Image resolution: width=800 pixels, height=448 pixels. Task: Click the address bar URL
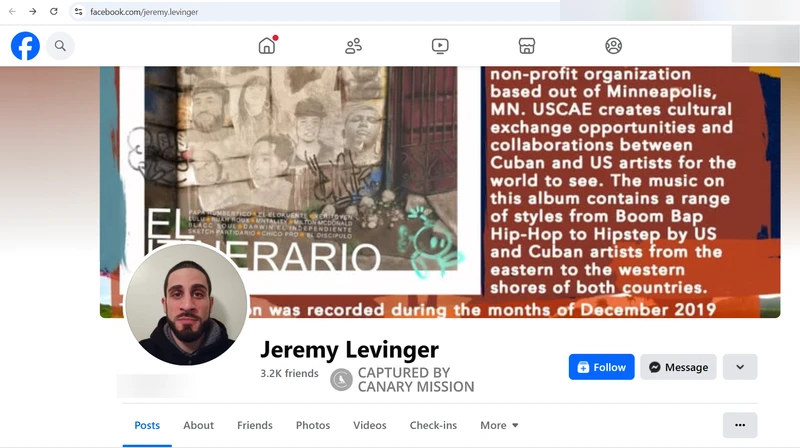click(x=144, y=12)
